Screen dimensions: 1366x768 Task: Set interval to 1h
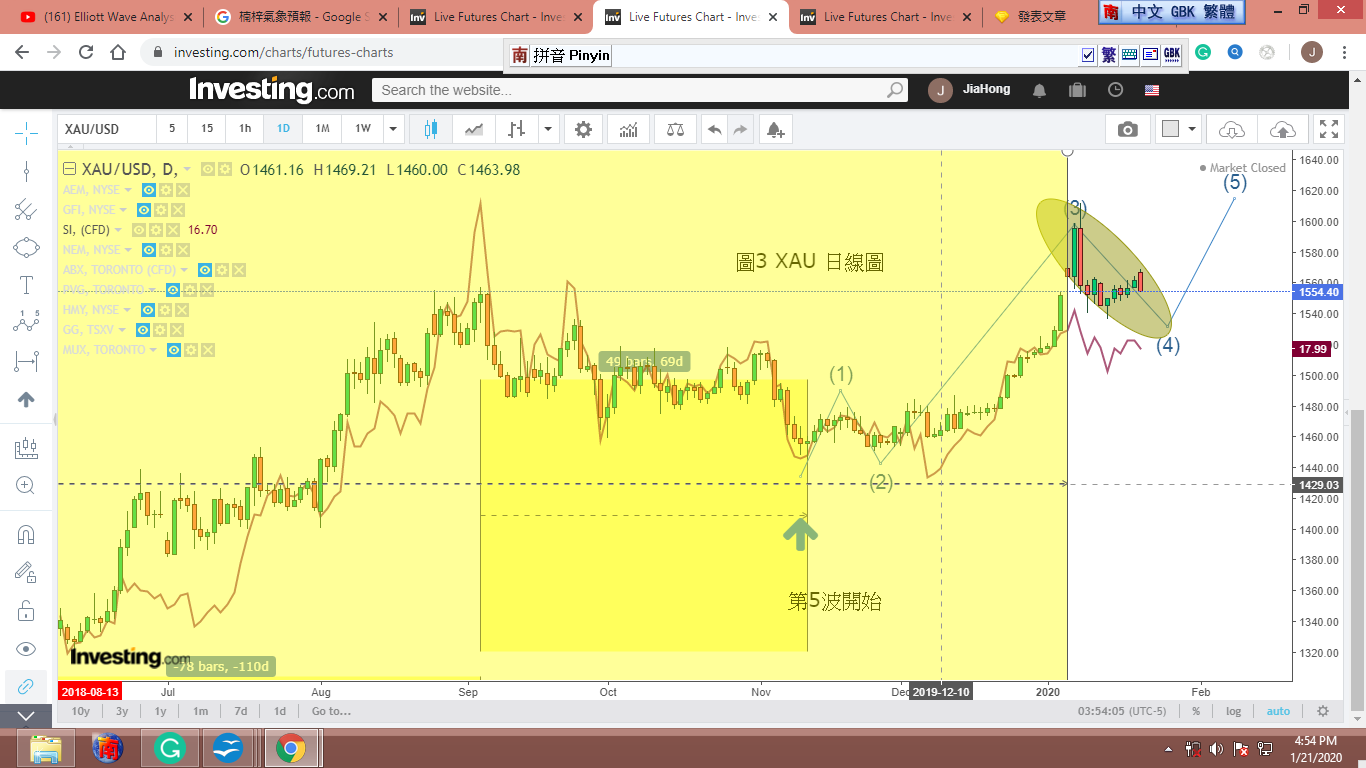[x=245, y=129]
